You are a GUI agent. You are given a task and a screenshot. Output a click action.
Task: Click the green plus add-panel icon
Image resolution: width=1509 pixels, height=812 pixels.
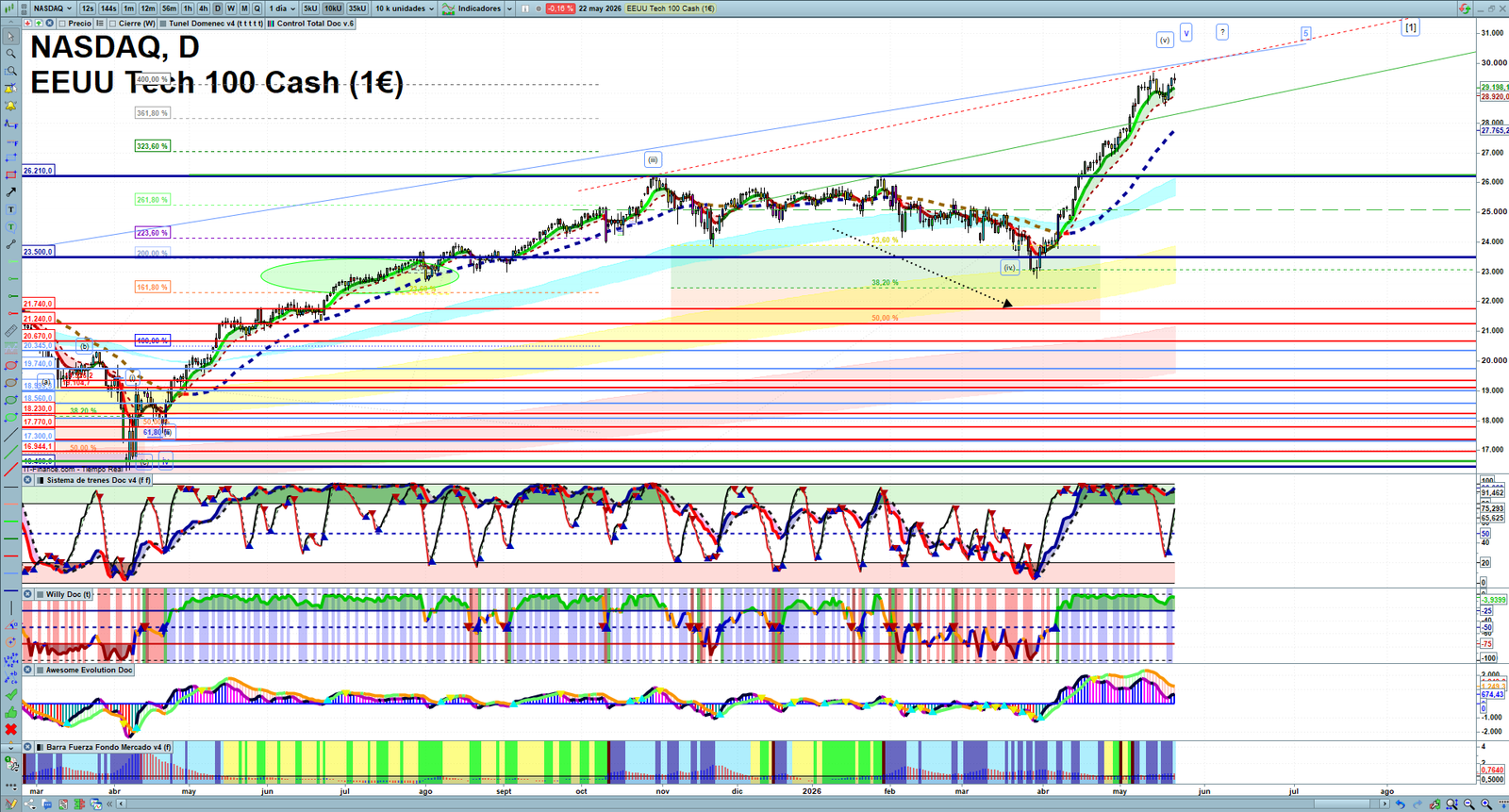(38, 23)
